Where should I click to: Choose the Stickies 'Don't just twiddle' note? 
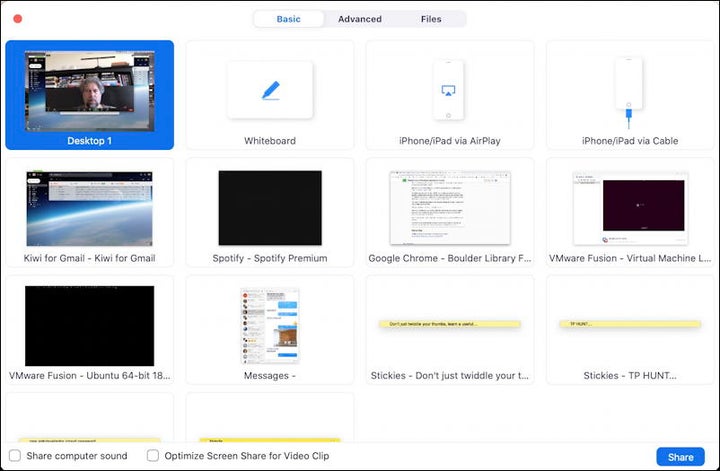(449, 326)
